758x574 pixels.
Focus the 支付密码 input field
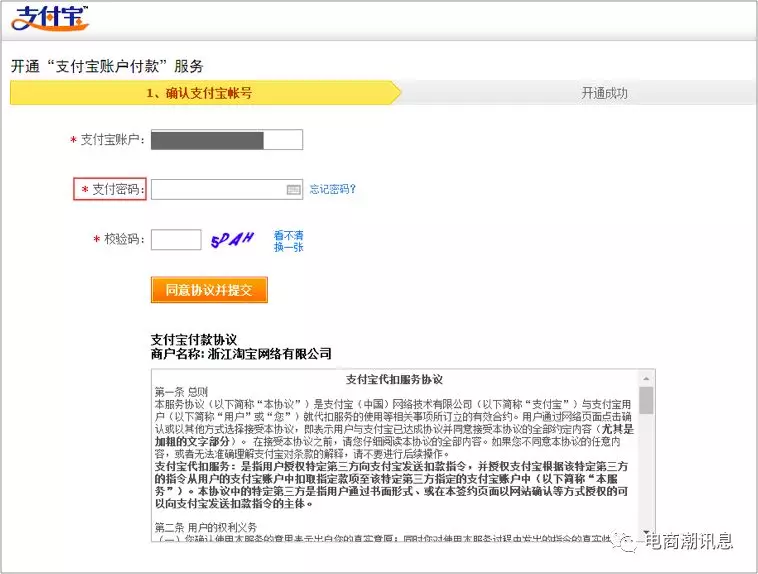[x=227, y=190]
